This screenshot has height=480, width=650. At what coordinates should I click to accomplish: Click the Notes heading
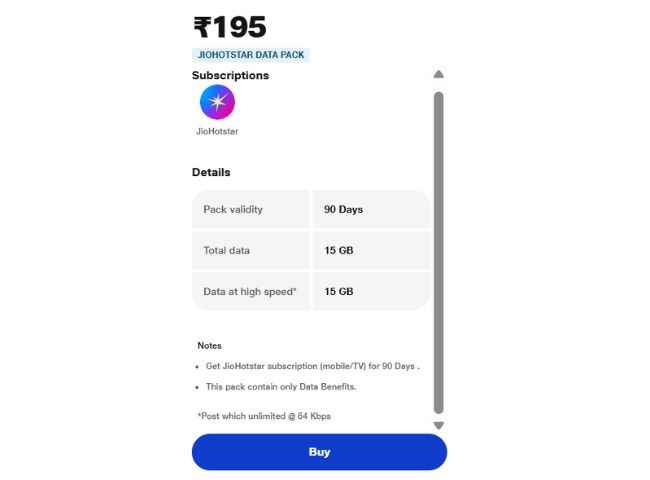[x=209, y=346]
